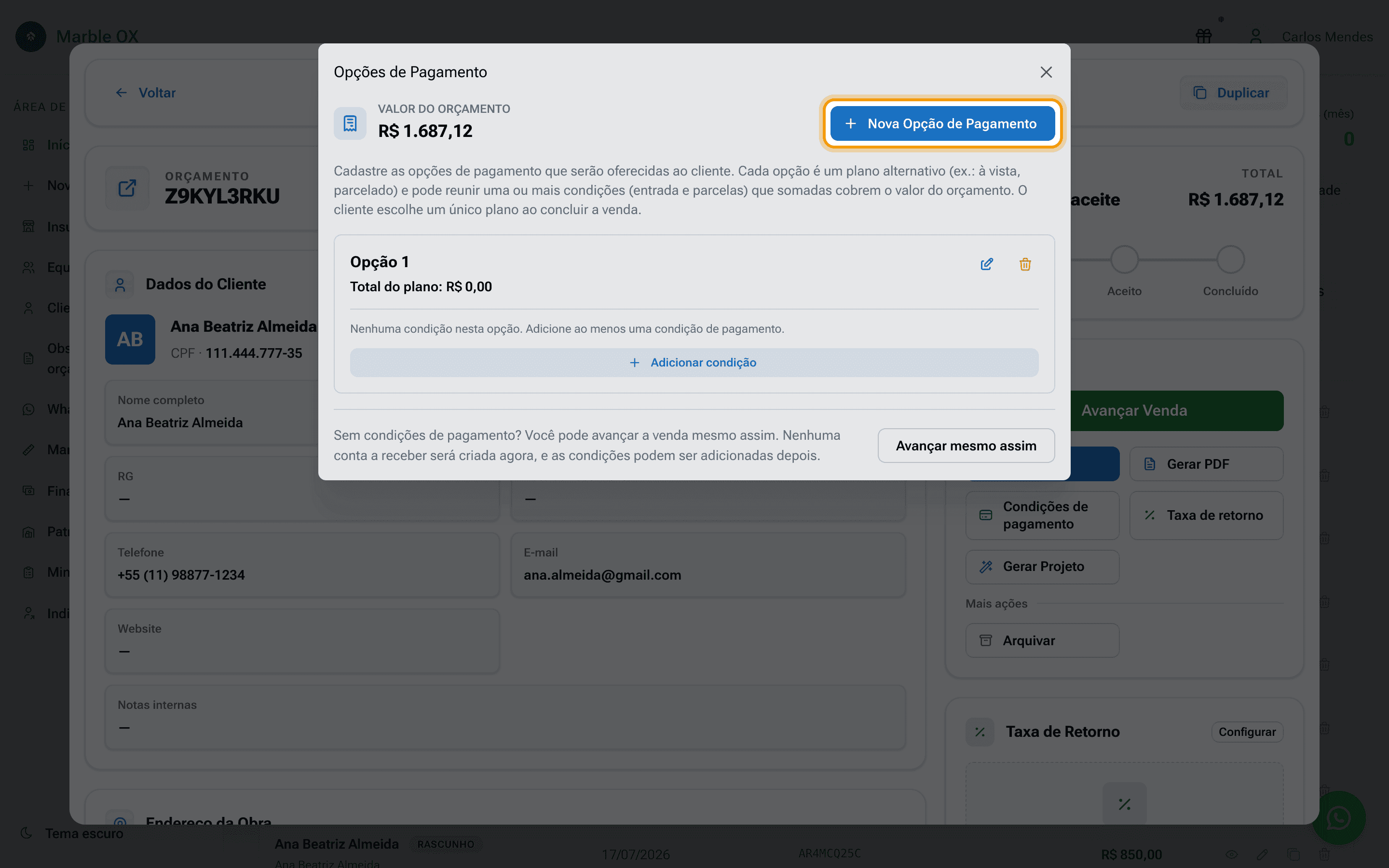Open the sidebar building icon labeled Patr…
This screenshot has height=868, width=1389.
point(29,531)
